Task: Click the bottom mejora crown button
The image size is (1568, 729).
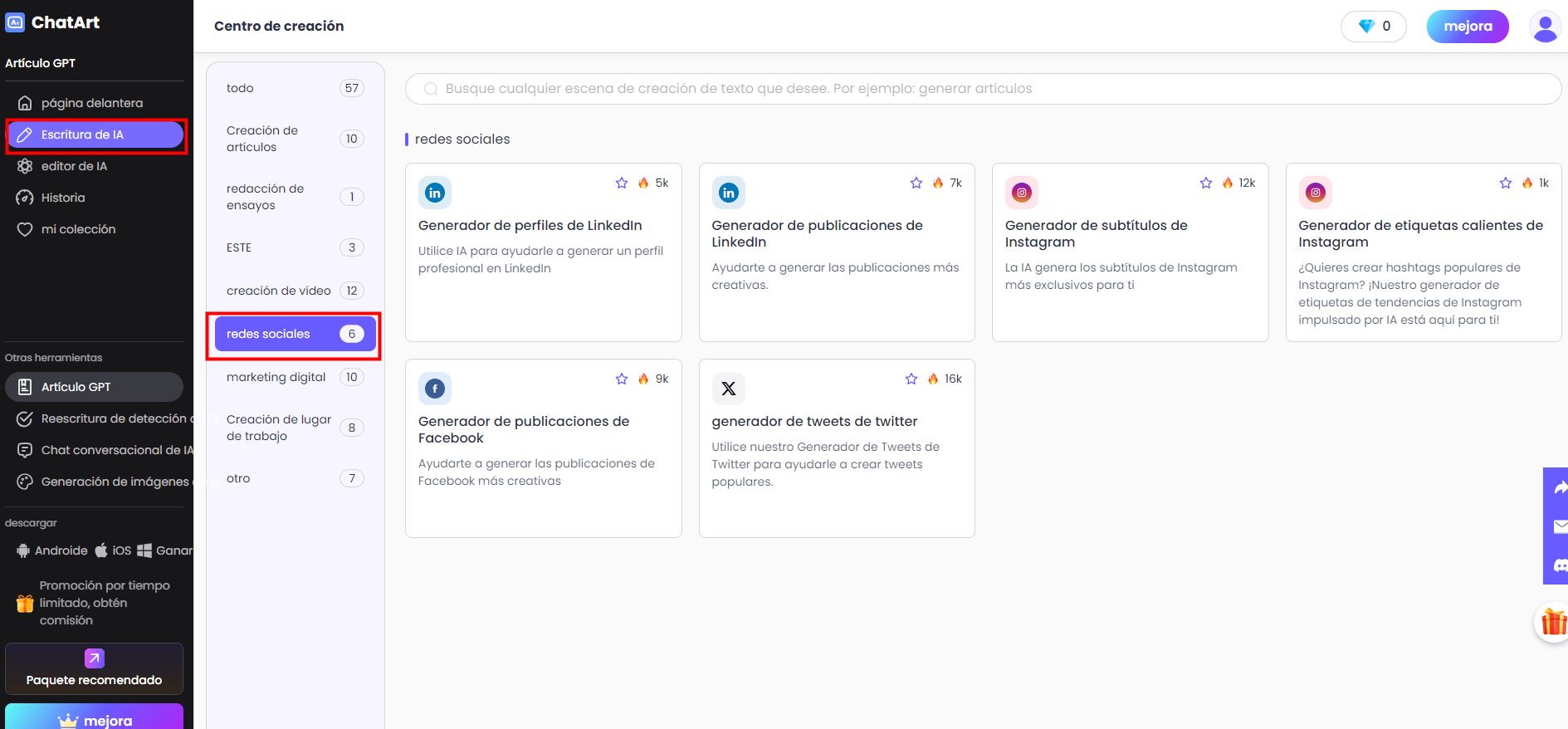Action: 95,718
